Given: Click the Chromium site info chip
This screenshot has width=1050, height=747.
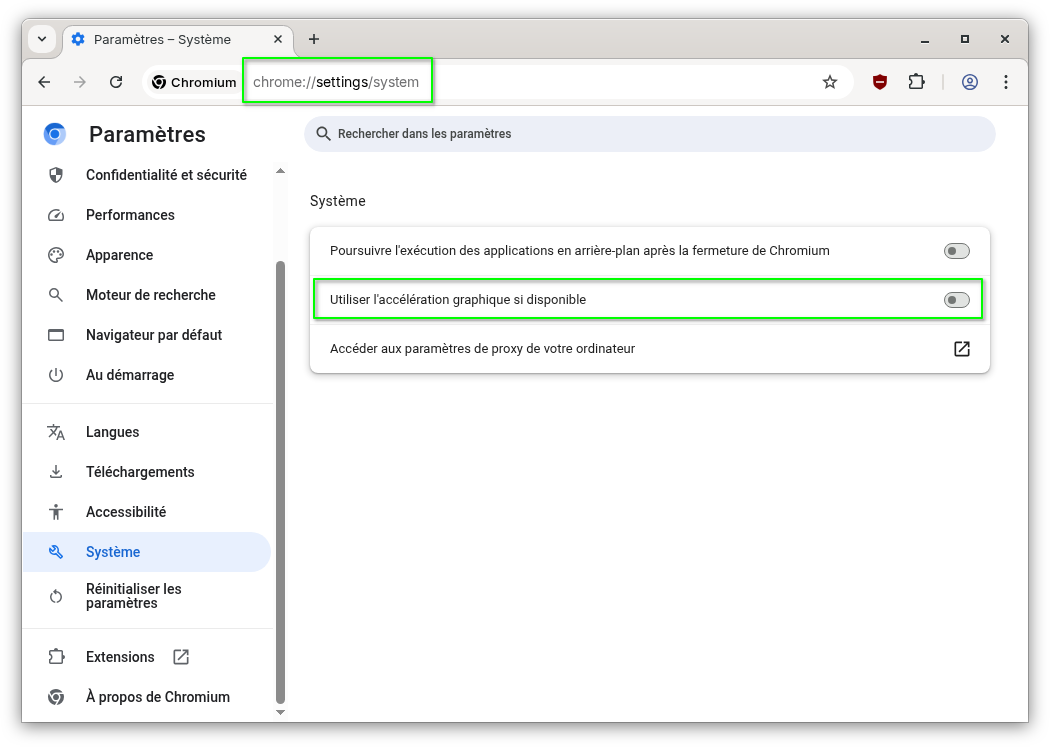Looking at the screenshot, I should [x=194, y=82].
